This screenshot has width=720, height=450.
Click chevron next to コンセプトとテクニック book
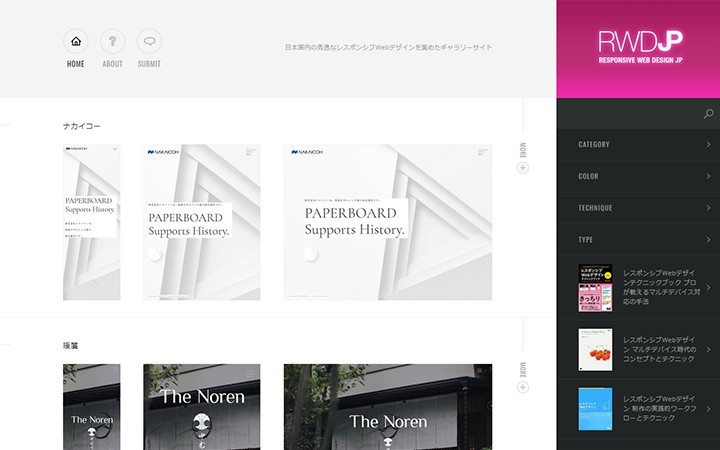pyautogui.click(x=709, y=349)
